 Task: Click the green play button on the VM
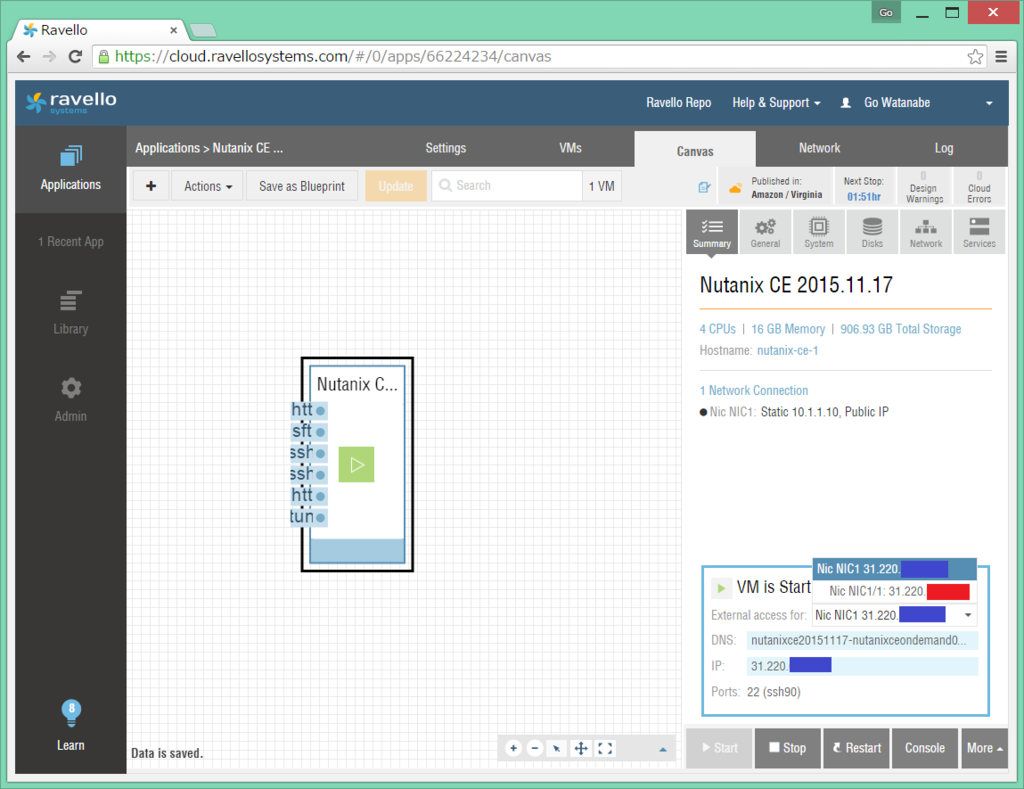pyautogui.click(x=357, y=464)
